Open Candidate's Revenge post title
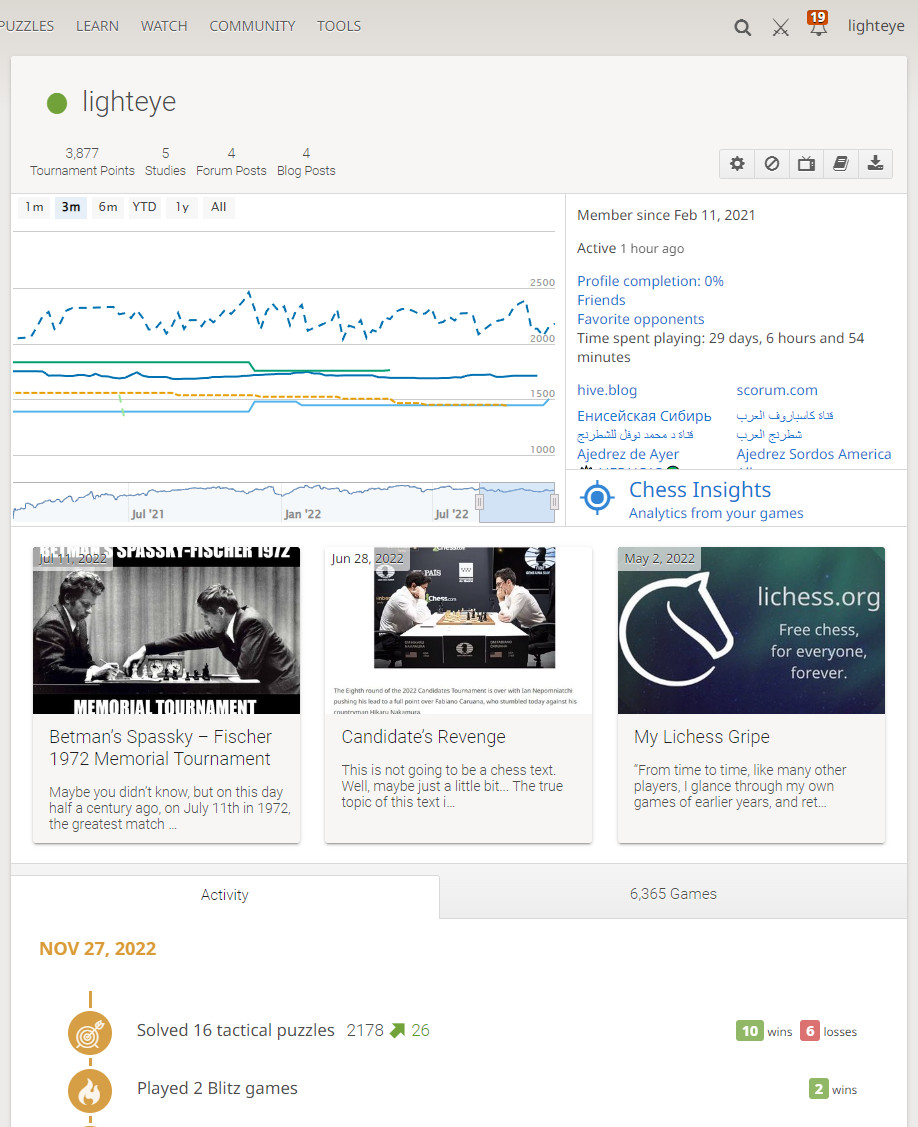 tap(423, 737)
